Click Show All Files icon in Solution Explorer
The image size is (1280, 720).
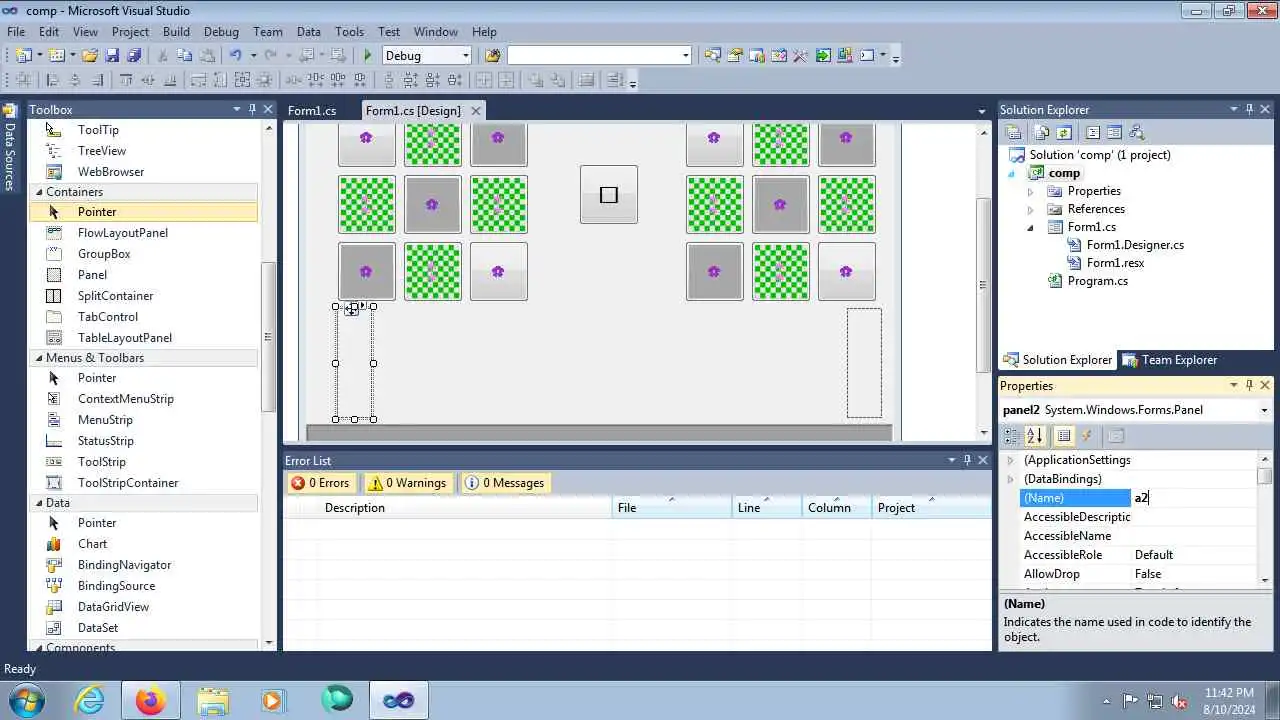click(x=1042, y=132)
